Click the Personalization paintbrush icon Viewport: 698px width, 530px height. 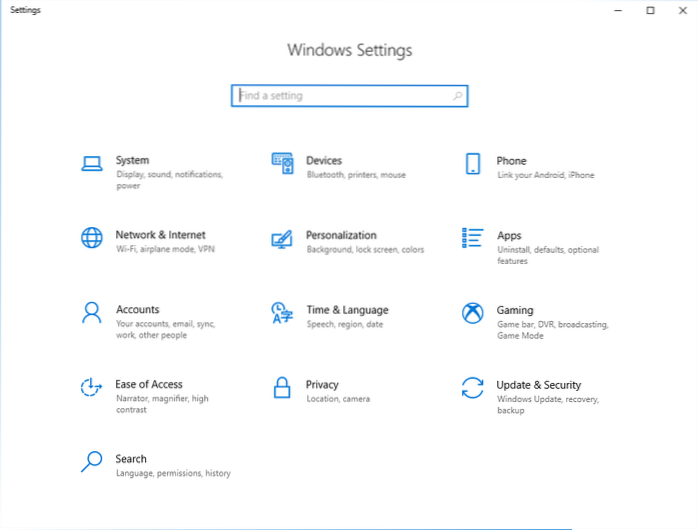click(x=282, y=239)
